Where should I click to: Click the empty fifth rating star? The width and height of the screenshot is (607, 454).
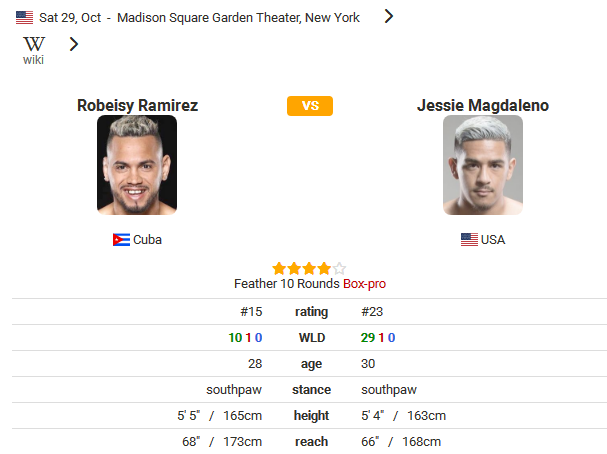[339, 268]
